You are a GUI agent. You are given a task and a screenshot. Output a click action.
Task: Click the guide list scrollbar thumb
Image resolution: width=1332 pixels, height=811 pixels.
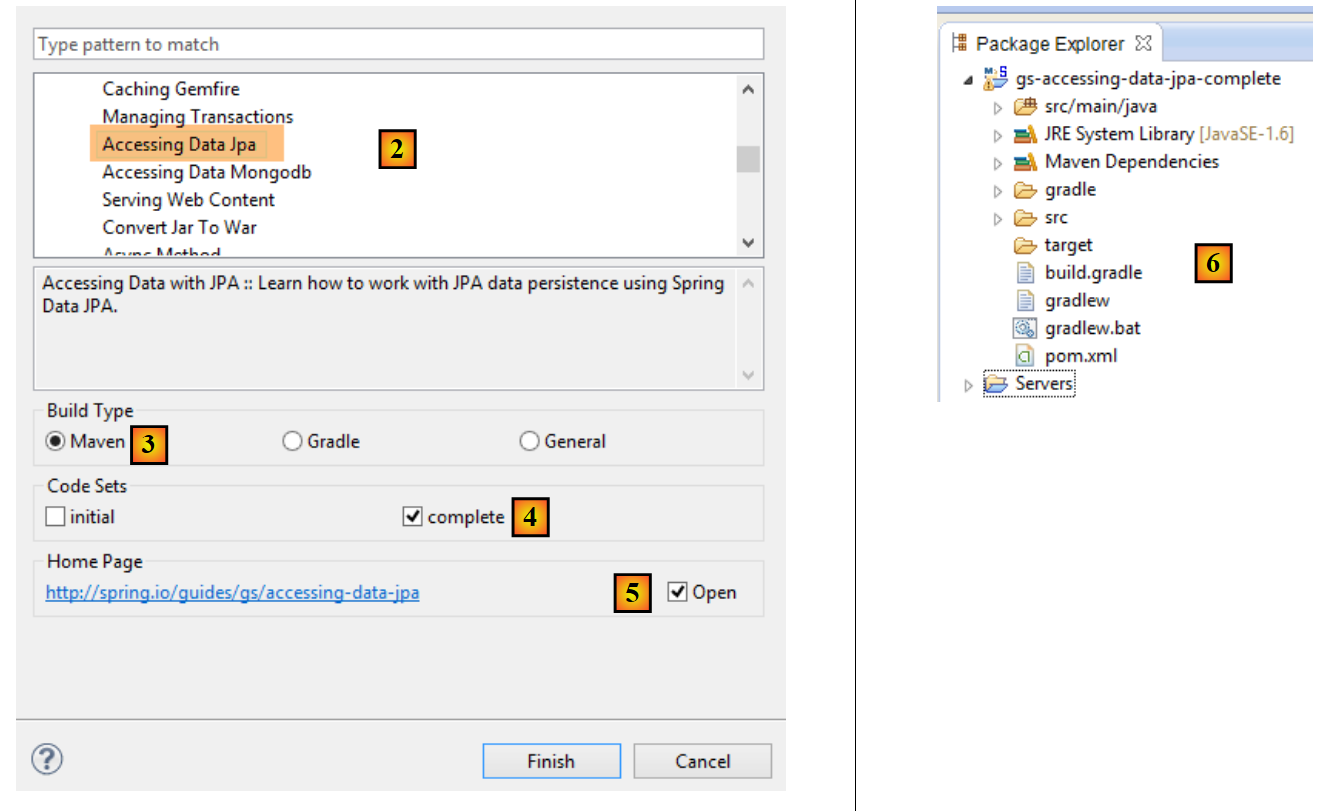pos(748,159)
